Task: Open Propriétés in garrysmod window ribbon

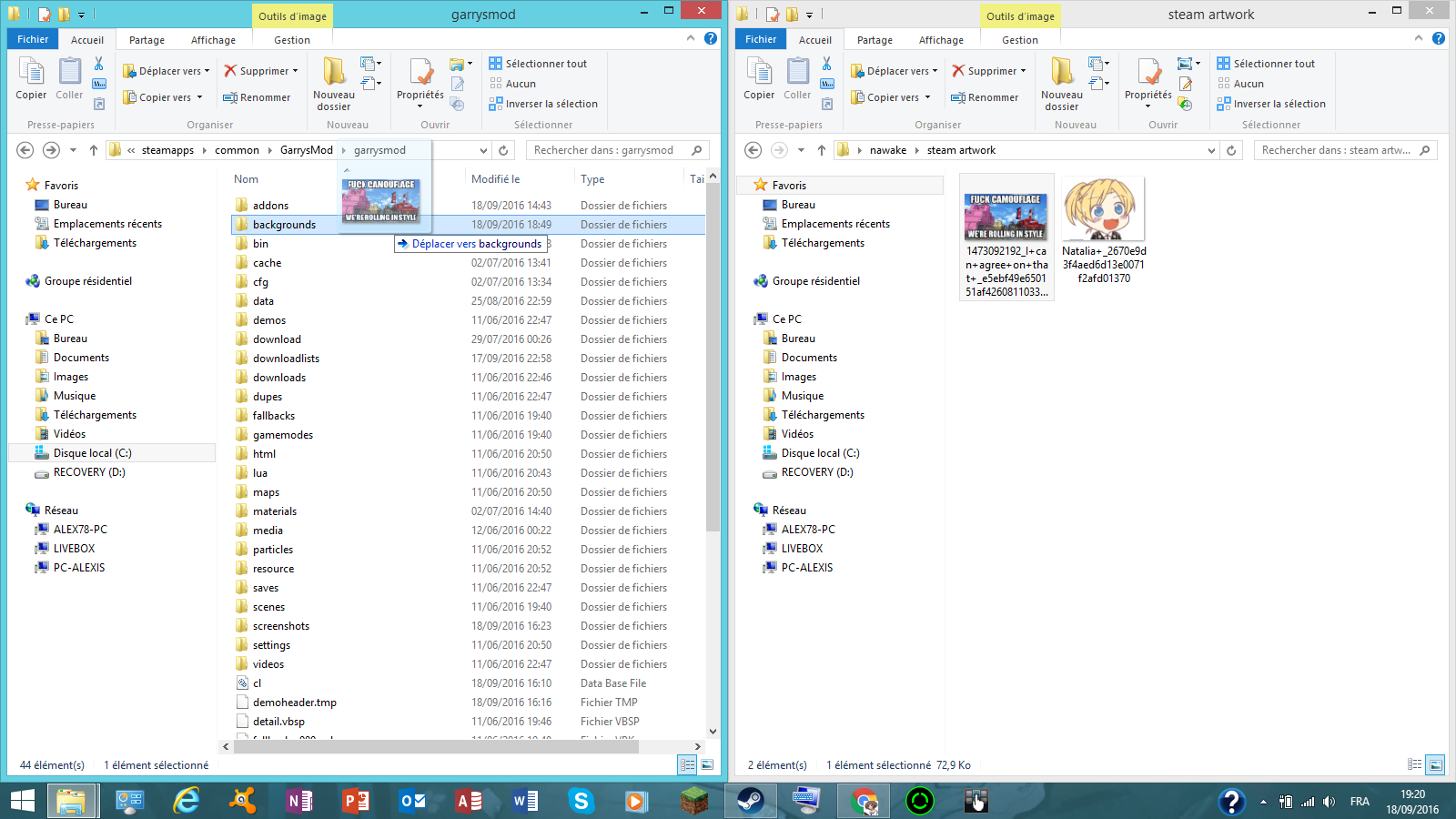Action: [x=420, y=83]
